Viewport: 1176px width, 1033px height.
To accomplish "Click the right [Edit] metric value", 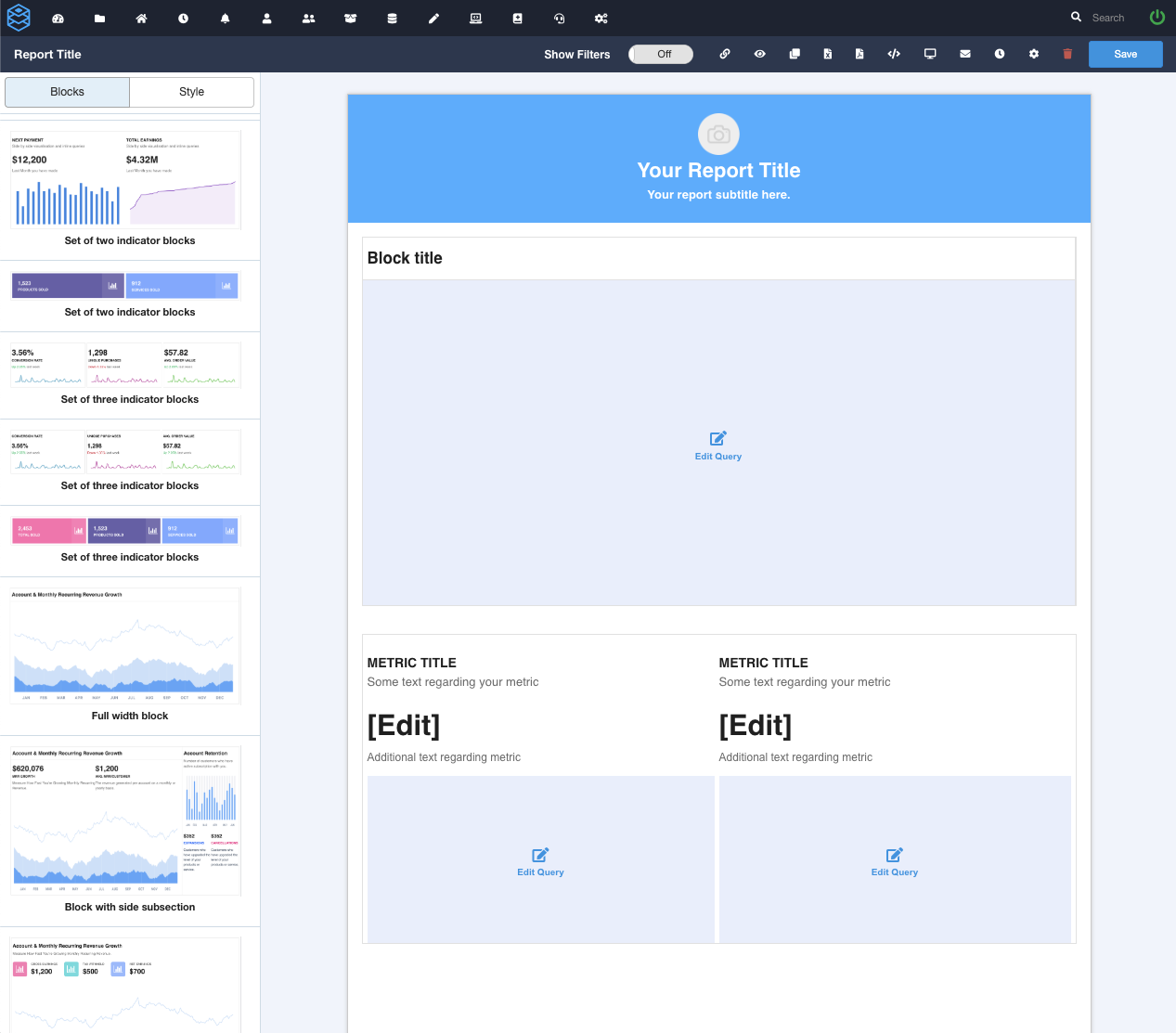I will pyautogui.click(x=756, y=725).
